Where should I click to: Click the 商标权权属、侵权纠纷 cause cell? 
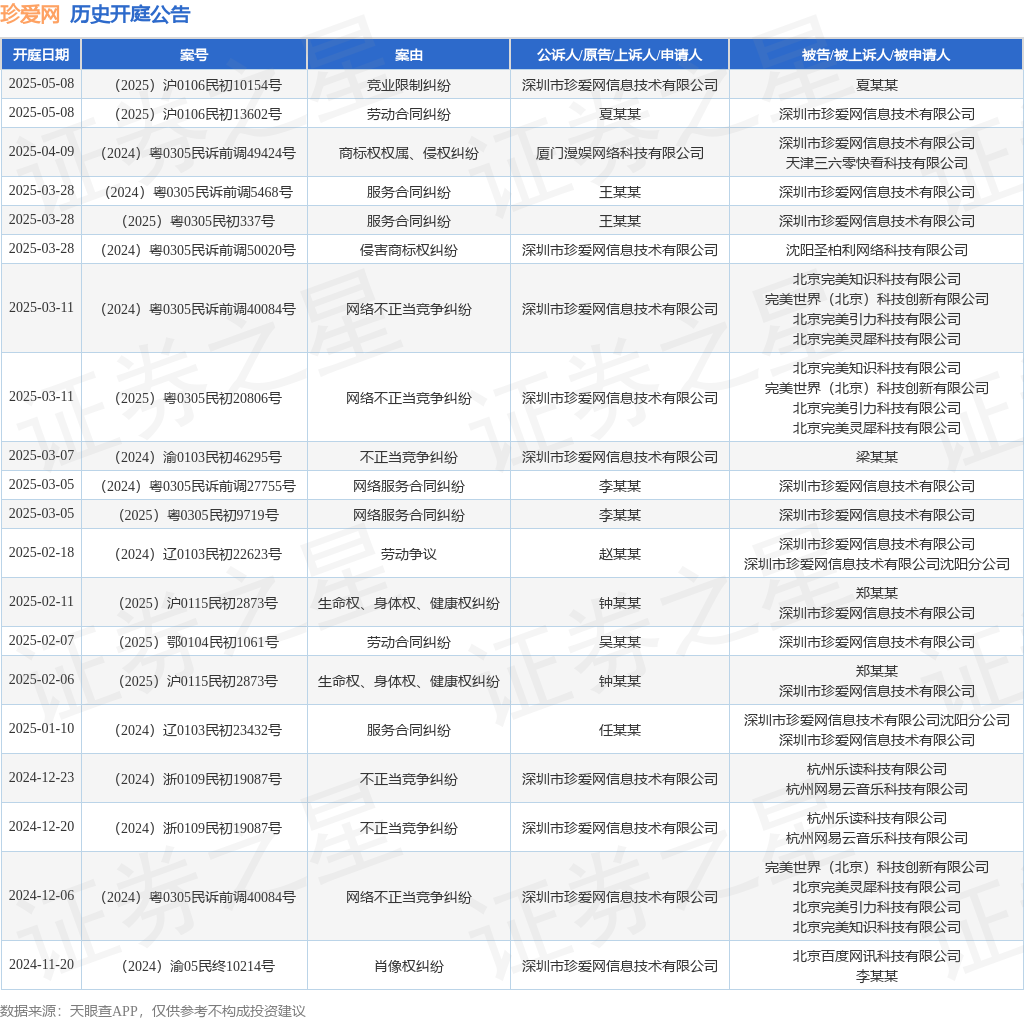pos(409,153)
